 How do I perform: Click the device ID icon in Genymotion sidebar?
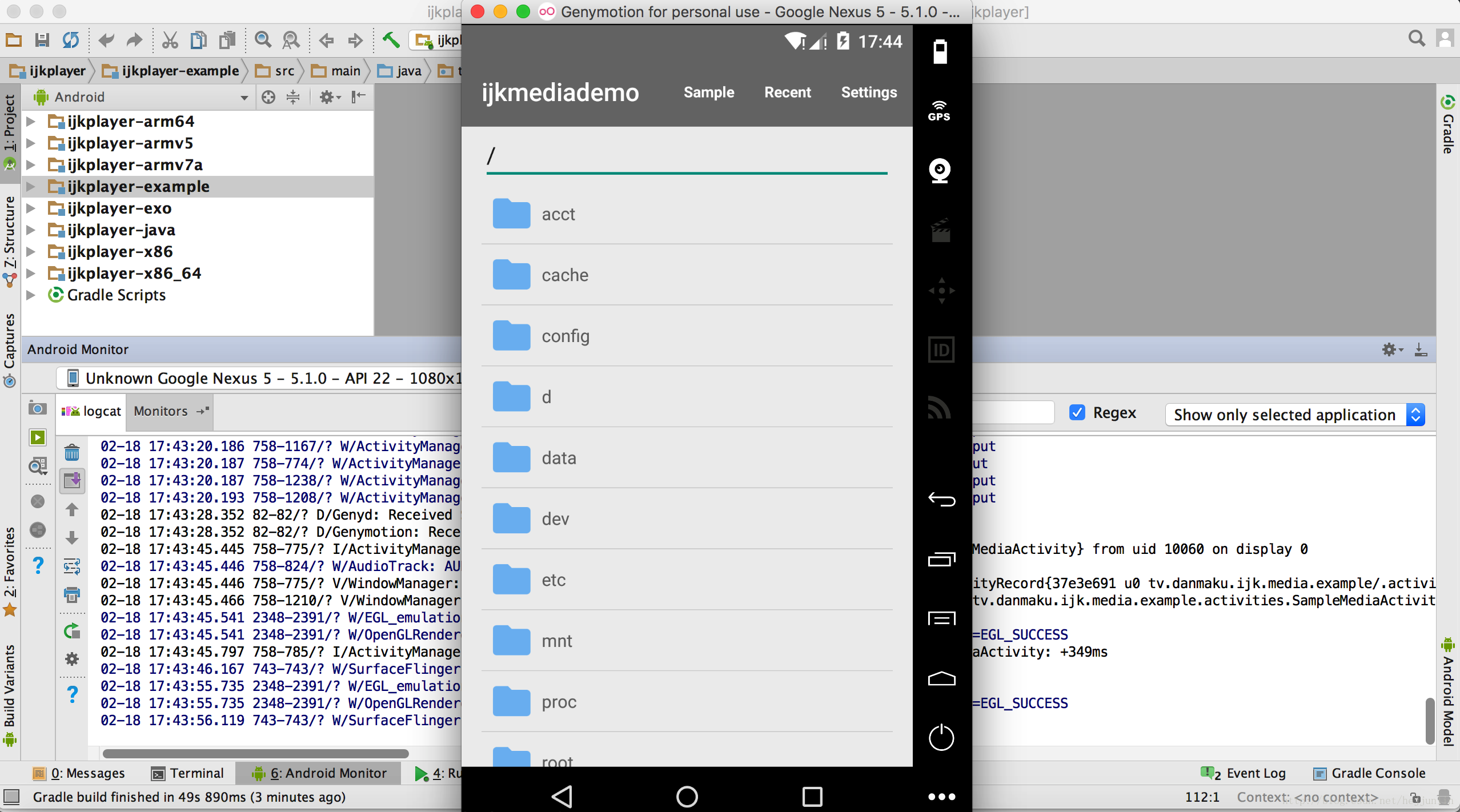point(940,350)
